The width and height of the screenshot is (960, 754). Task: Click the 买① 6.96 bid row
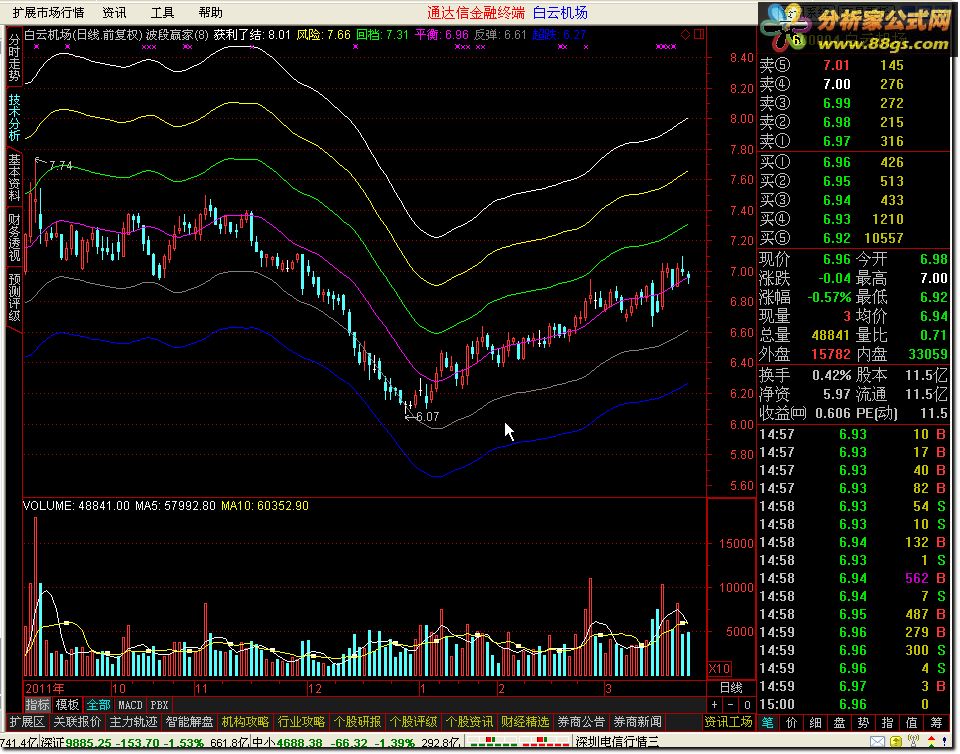853,162
